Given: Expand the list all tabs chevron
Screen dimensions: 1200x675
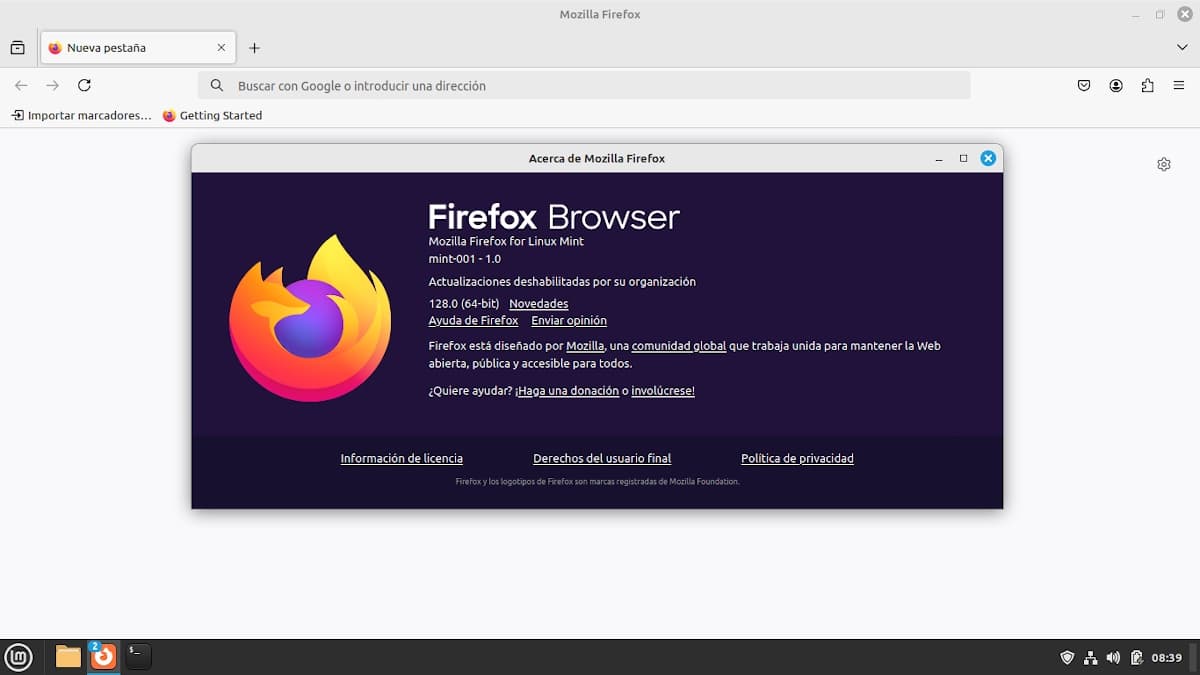Looking at the screenshot, I should tap(1182, 47).
